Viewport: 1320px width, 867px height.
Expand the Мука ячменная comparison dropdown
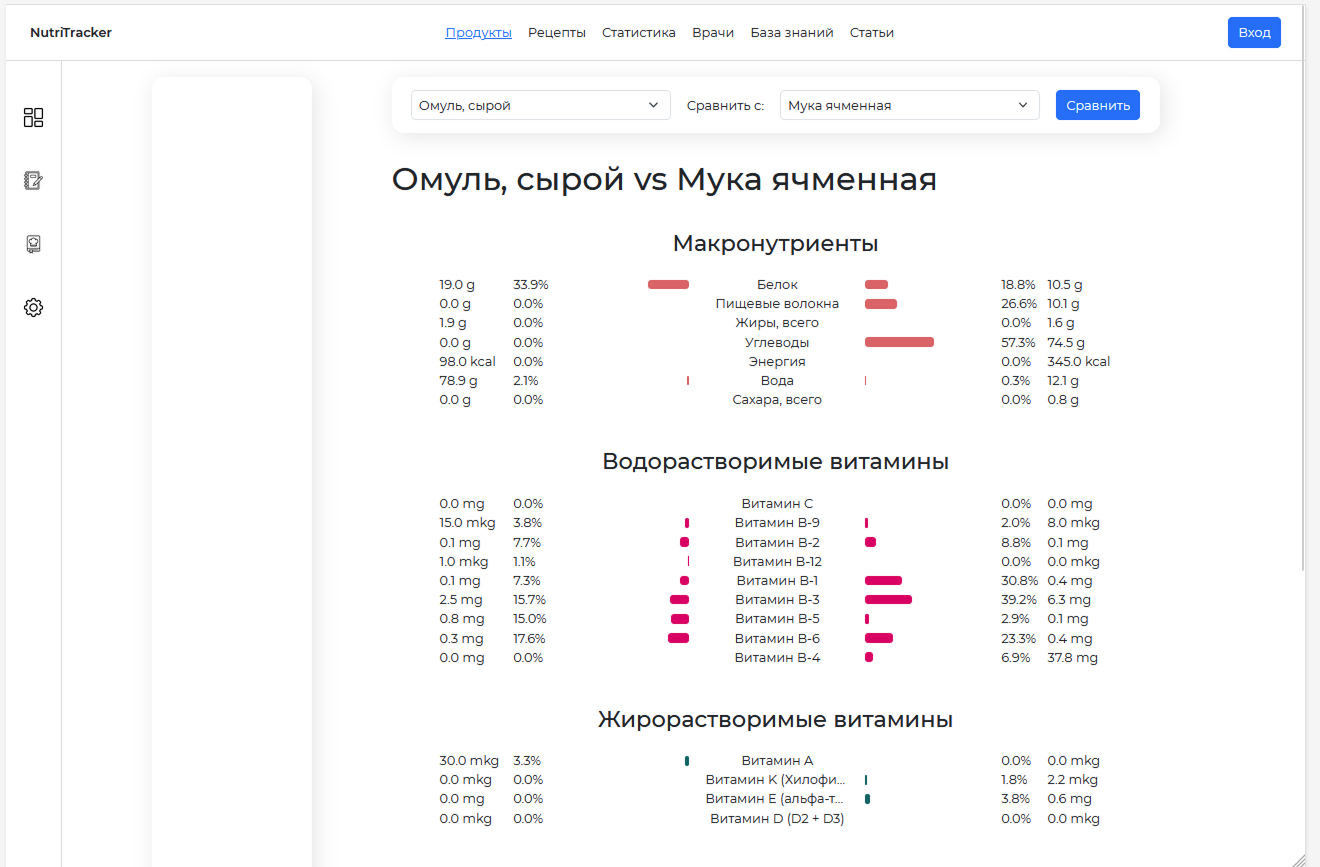pyautogui.click(x=910, y=105)
